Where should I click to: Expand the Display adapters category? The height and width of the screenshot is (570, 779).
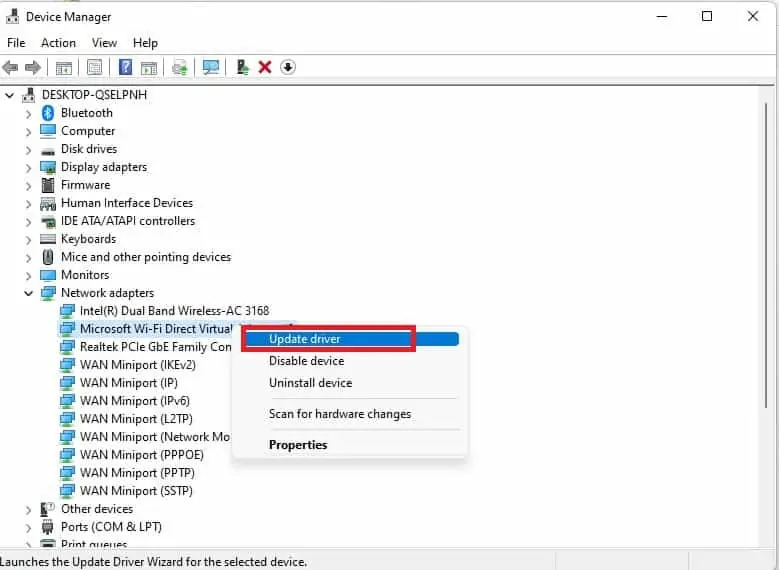28,168
